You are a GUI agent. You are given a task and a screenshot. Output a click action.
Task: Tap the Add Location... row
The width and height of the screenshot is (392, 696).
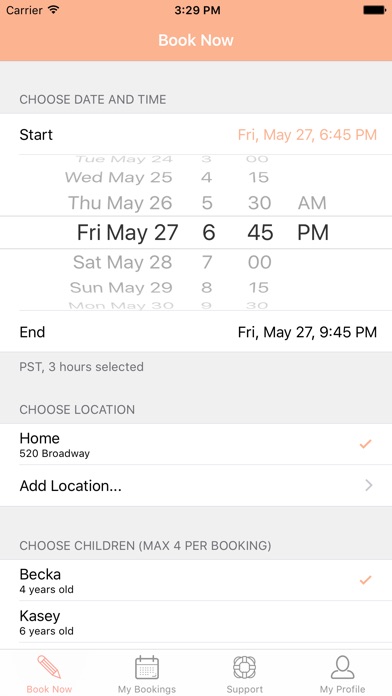(196, 486)
